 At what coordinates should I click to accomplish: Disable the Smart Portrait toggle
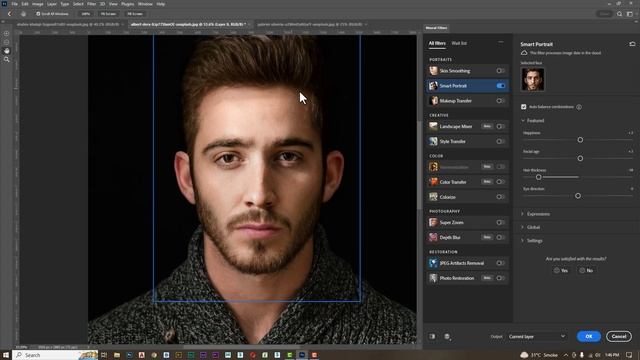500,86
